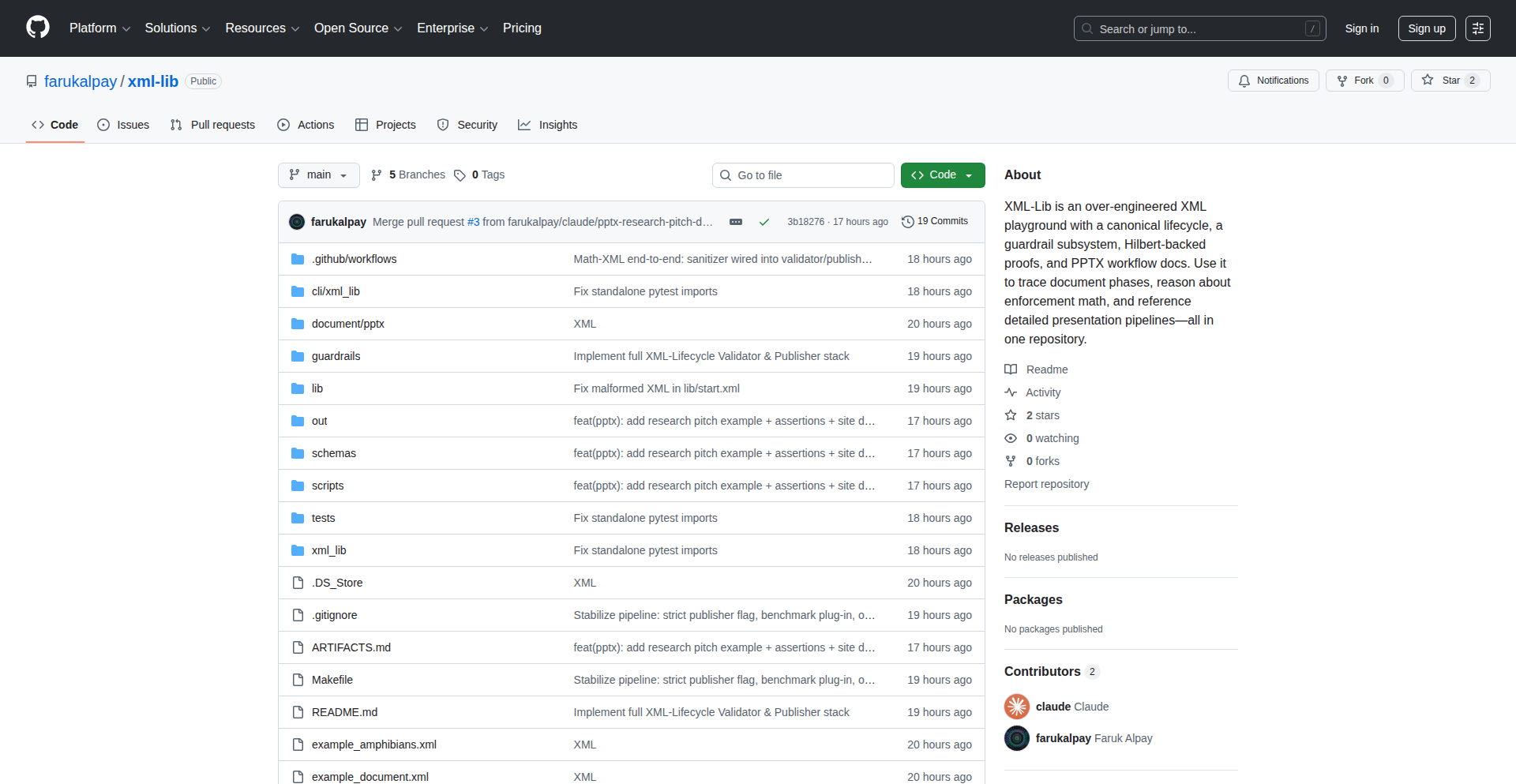This screenshot has height=784, width=1516.
Task: Open Claude's contributor avatar
Action: pyautogui.click(x=1016, y=706)
